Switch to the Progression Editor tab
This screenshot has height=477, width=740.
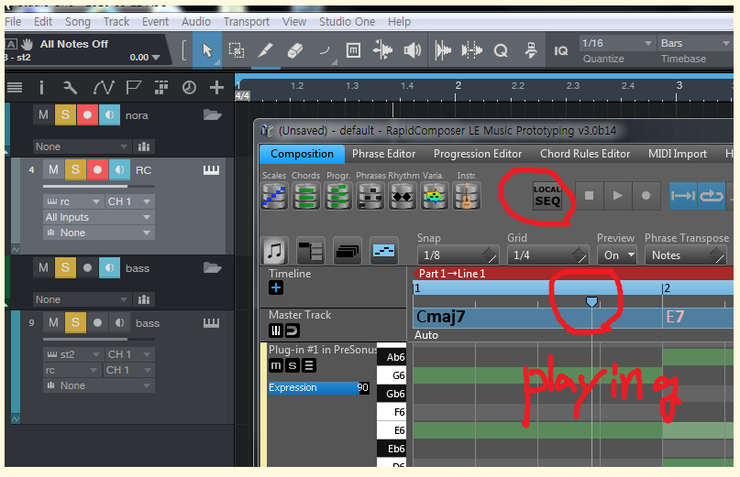click(x=478, y=154)
